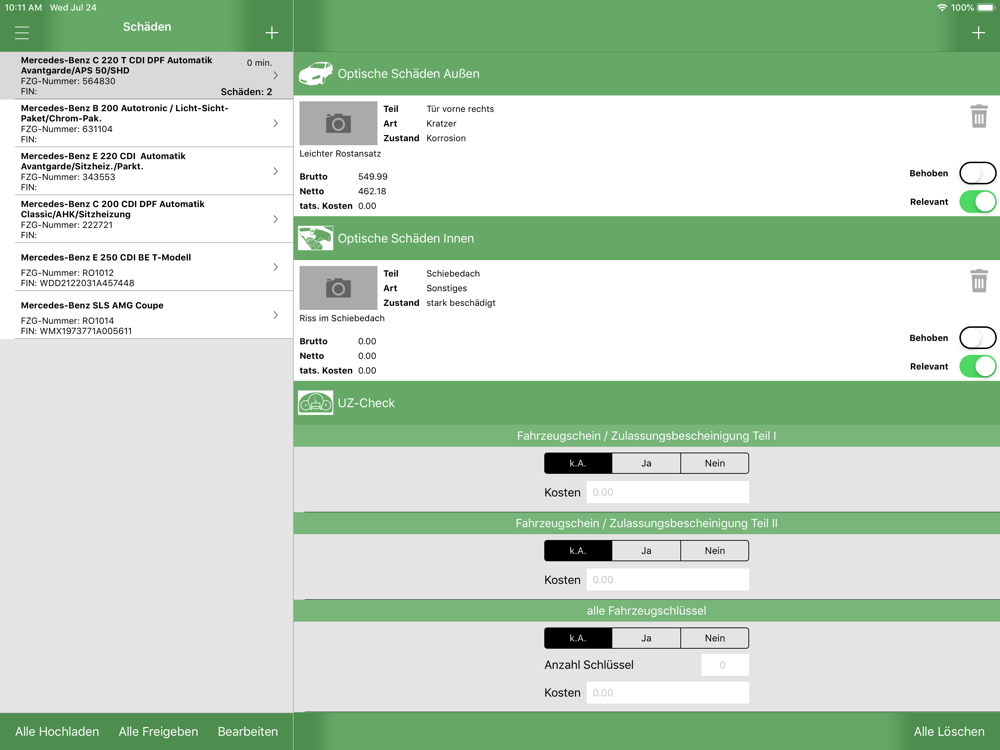
Task: Select Mercedes-Benz E 220 CDI Automatik vehicle name
Action: coord(103,161)
